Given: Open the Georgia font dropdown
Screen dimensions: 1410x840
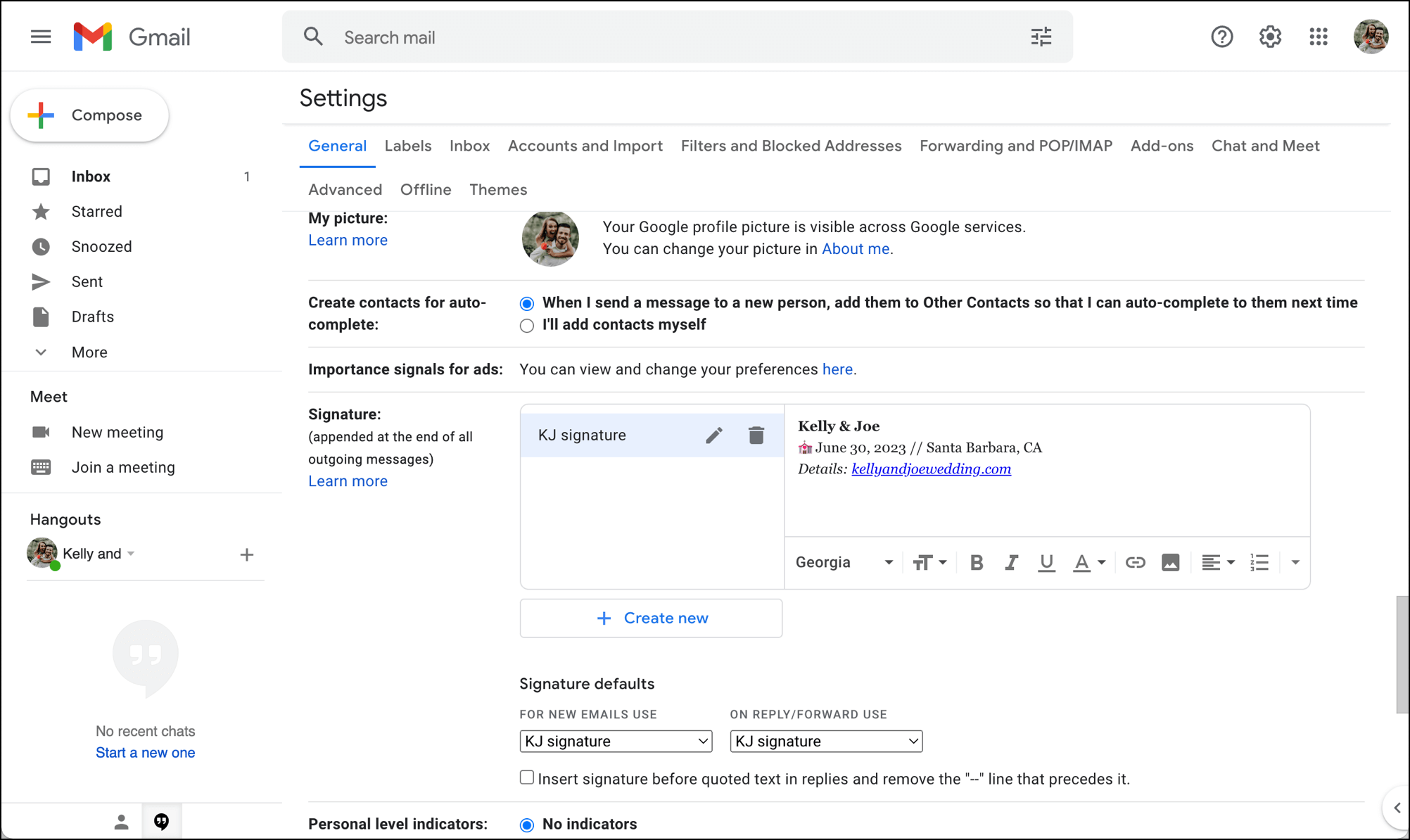Looking at the screenshot, I should 844,562.
